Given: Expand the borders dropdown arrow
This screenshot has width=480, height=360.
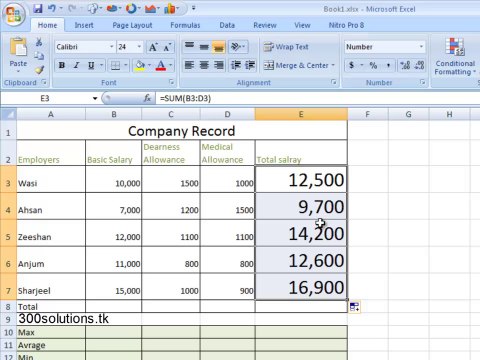Looking at the screenshot, I should pos(126,65).
